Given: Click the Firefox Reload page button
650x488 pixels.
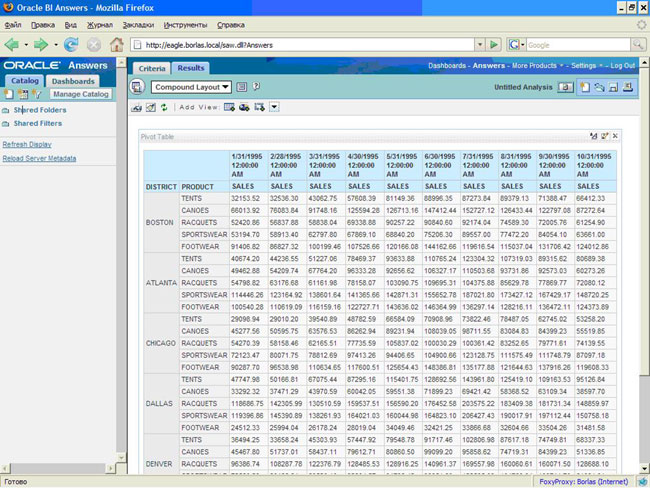Looking at the screenshot, I should 71,45.
